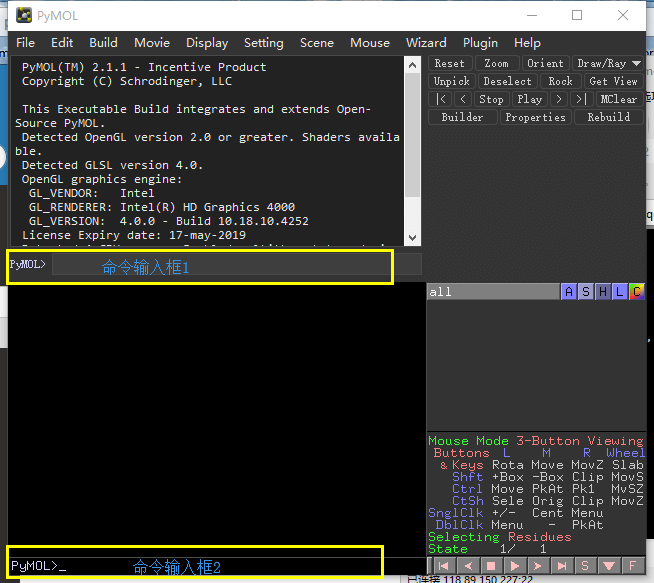This screenshot has width=654, height=583.
Task: Click the Rebuild button
Action: (x=609, y=117)
